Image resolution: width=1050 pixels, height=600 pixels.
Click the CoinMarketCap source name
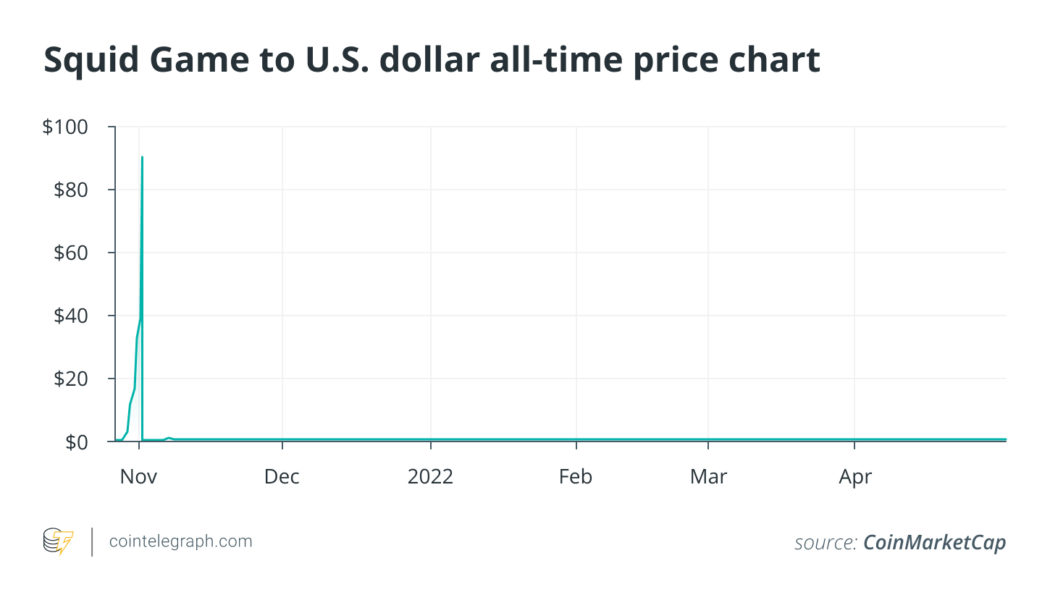tap(934, 542)
